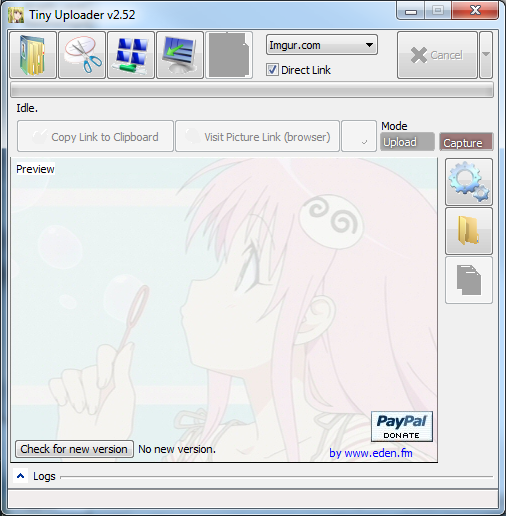The width and height of the screenshot is (506, 516).
Task: Click Check for new version button
Action: point(74,449)
